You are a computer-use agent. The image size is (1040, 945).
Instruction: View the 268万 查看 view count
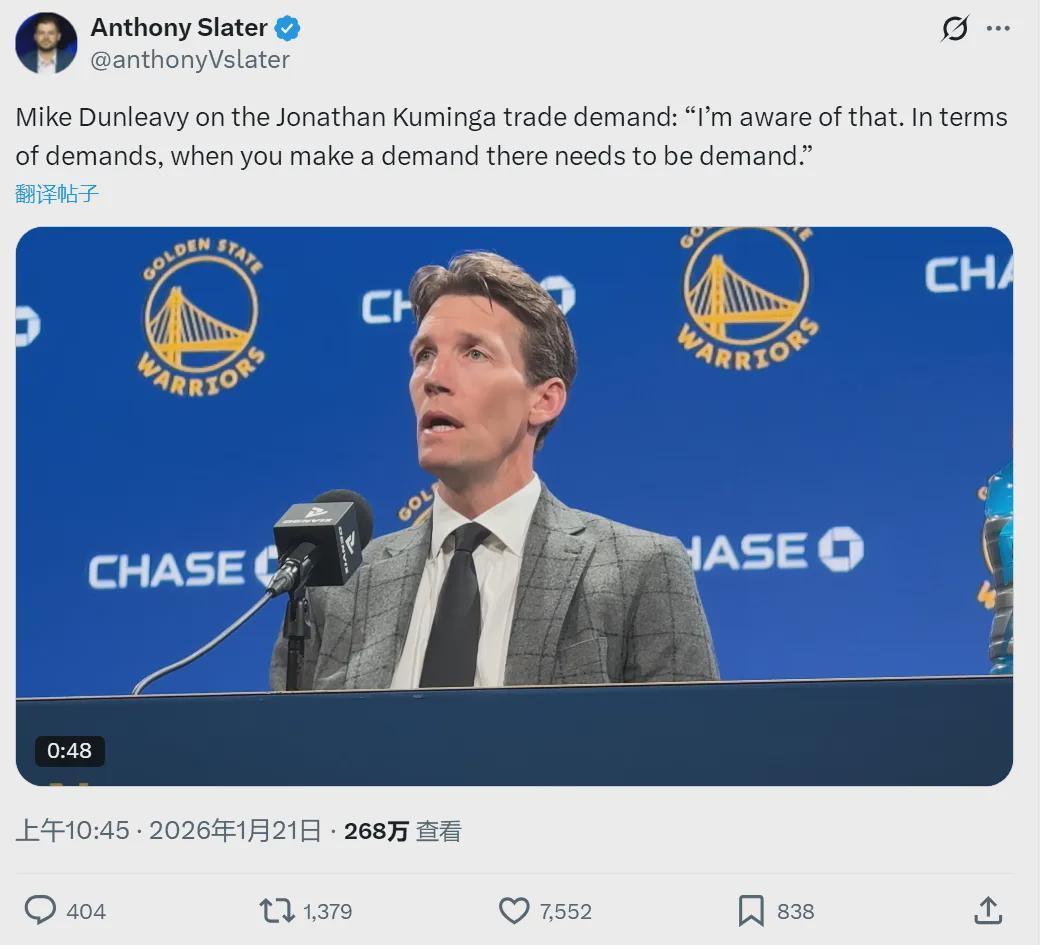[402, 831]
